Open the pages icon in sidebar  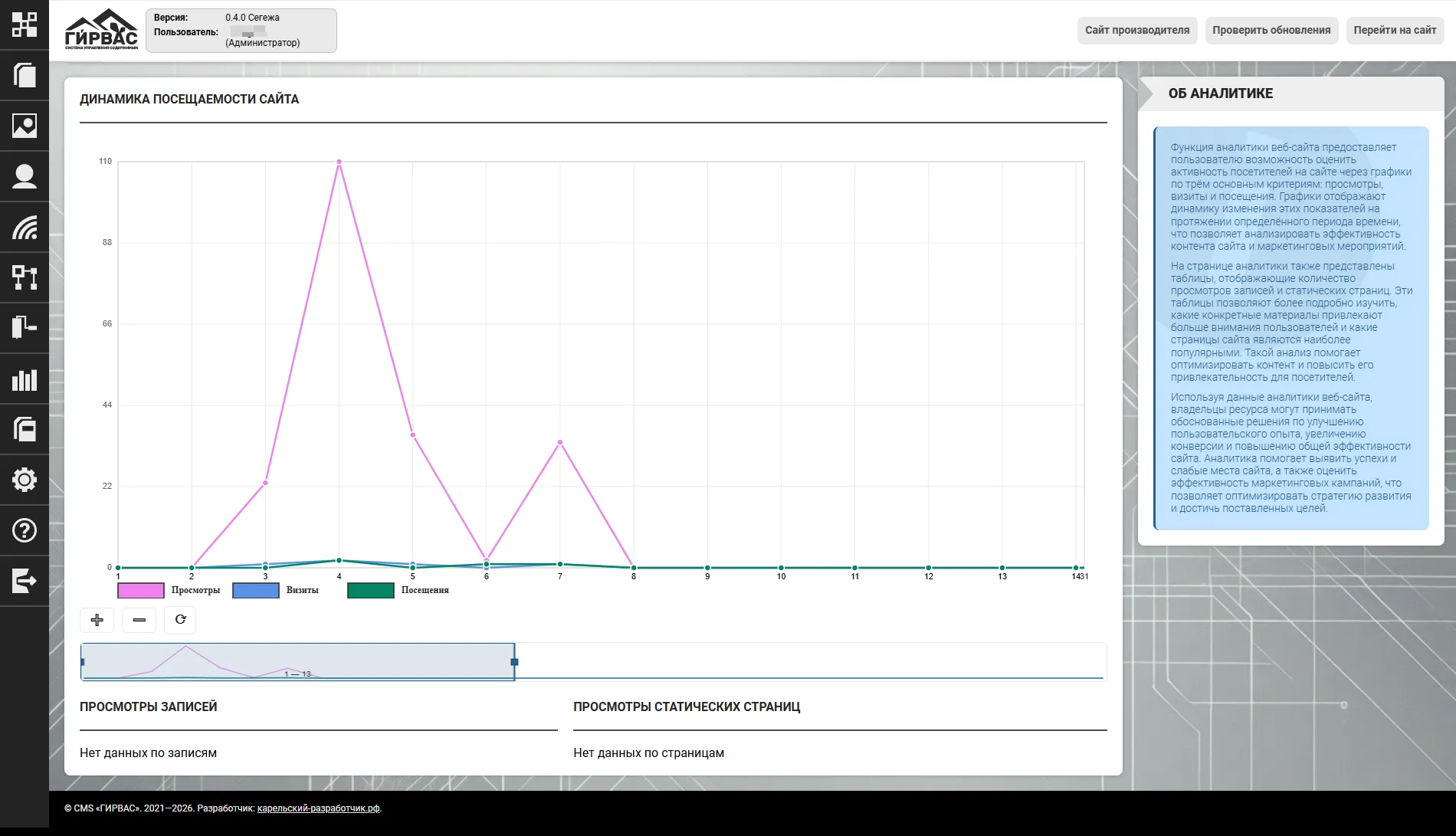coord(25,75)
